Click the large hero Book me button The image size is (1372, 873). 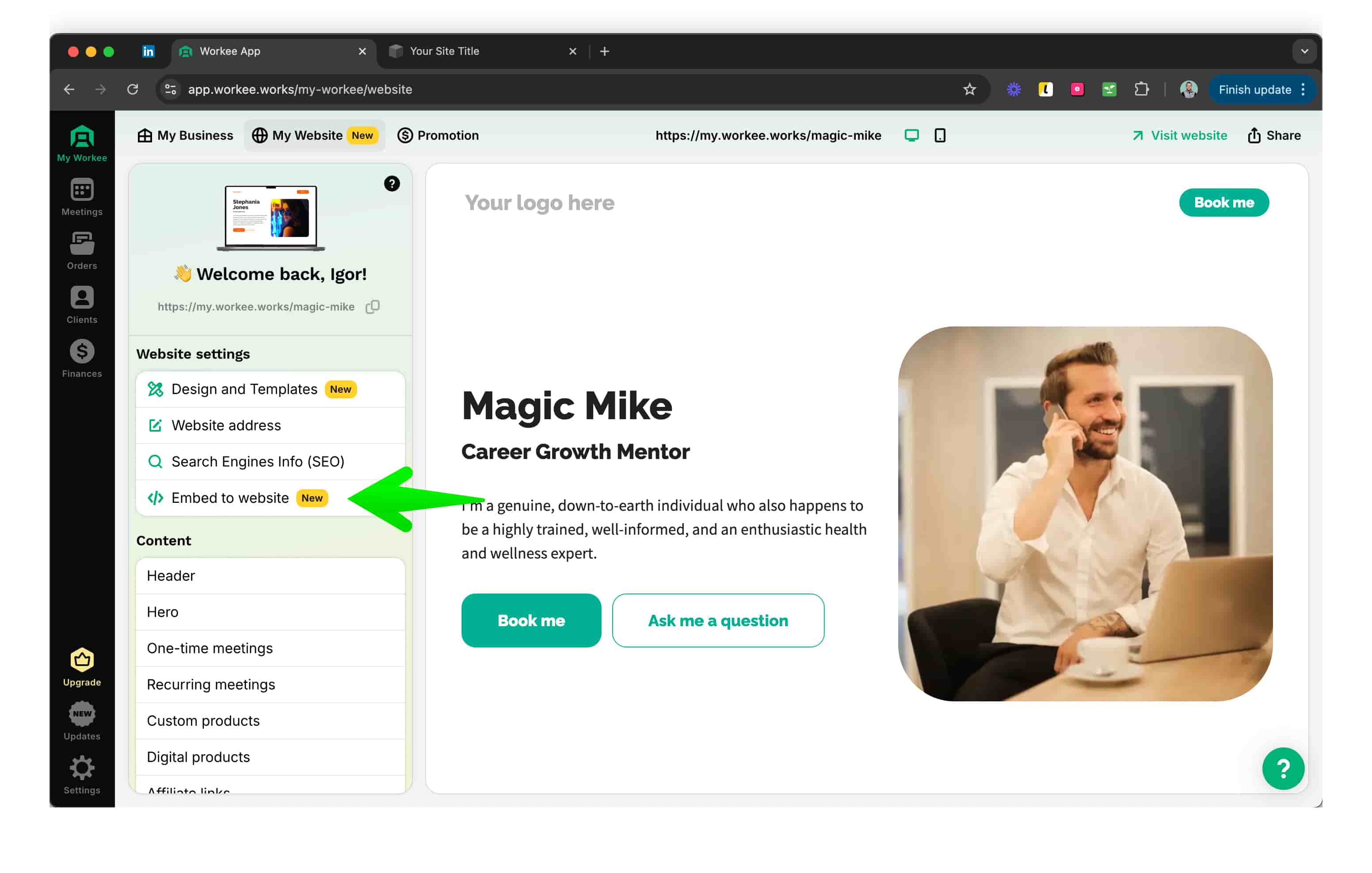click(531, 620)
